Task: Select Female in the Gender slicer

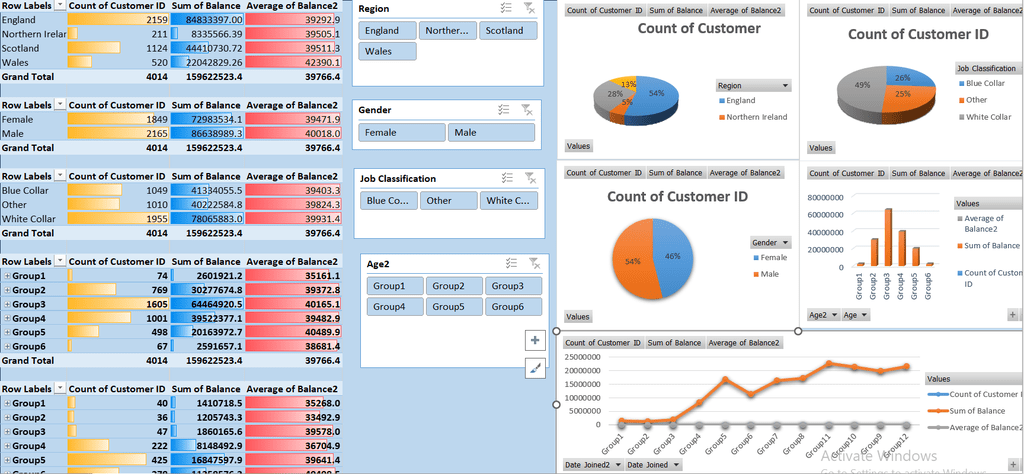Action: (402, 132)
